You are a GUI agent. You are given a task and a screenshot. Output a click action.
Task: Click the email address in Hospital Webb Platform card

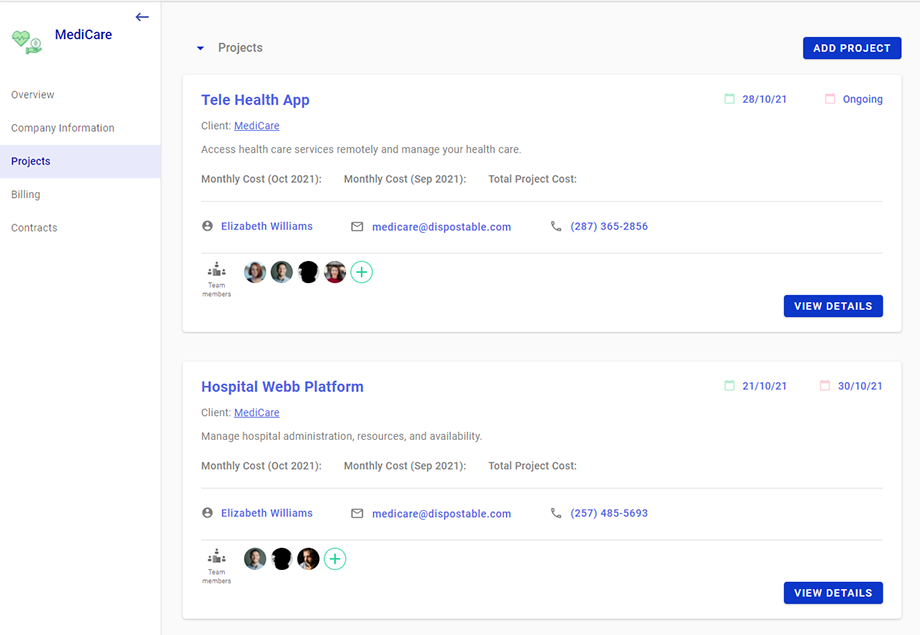[441, 514]
